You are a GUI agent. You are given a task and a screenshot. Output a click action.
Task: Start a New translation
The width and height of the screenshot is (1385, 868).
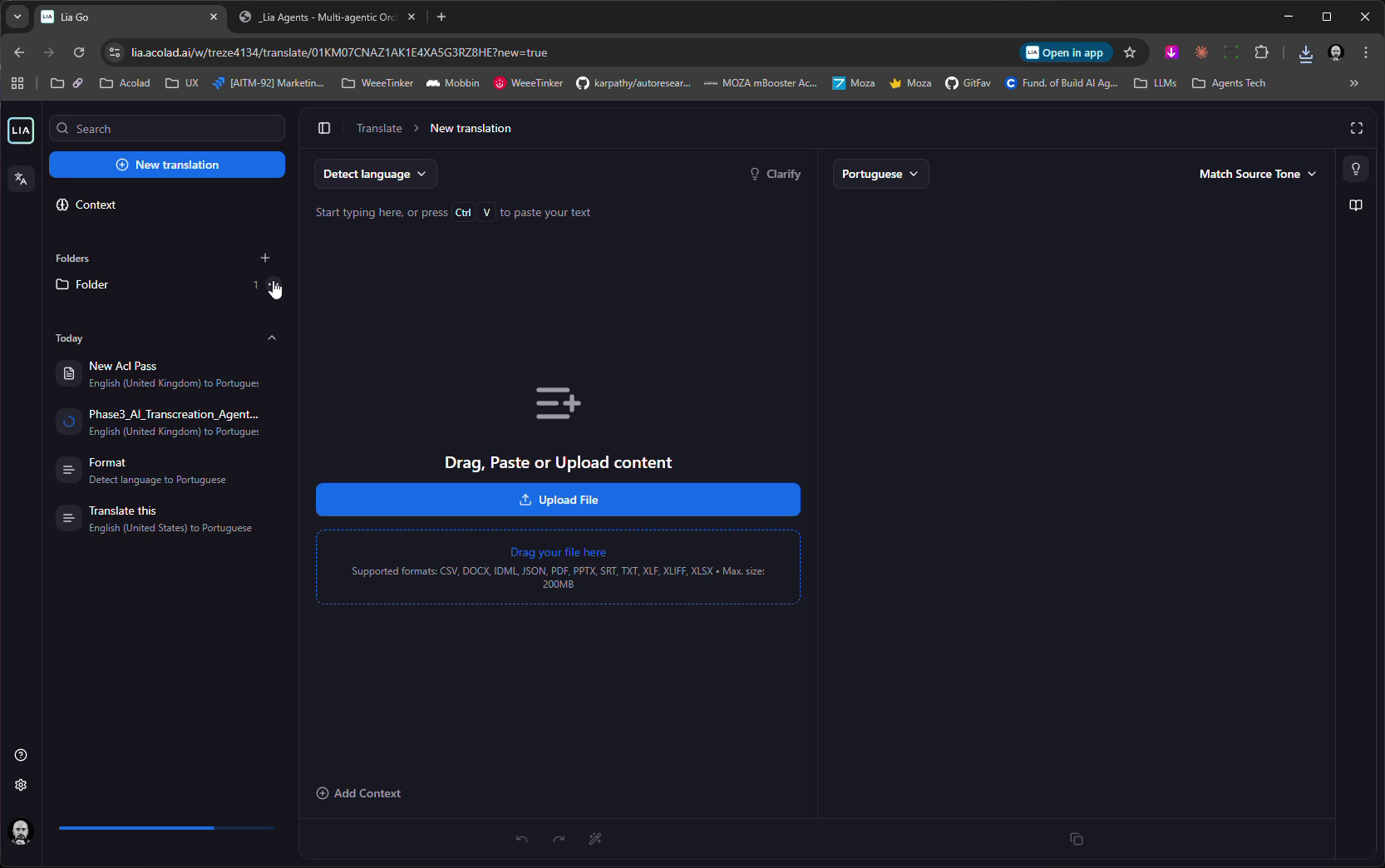(x=166, y=165)
